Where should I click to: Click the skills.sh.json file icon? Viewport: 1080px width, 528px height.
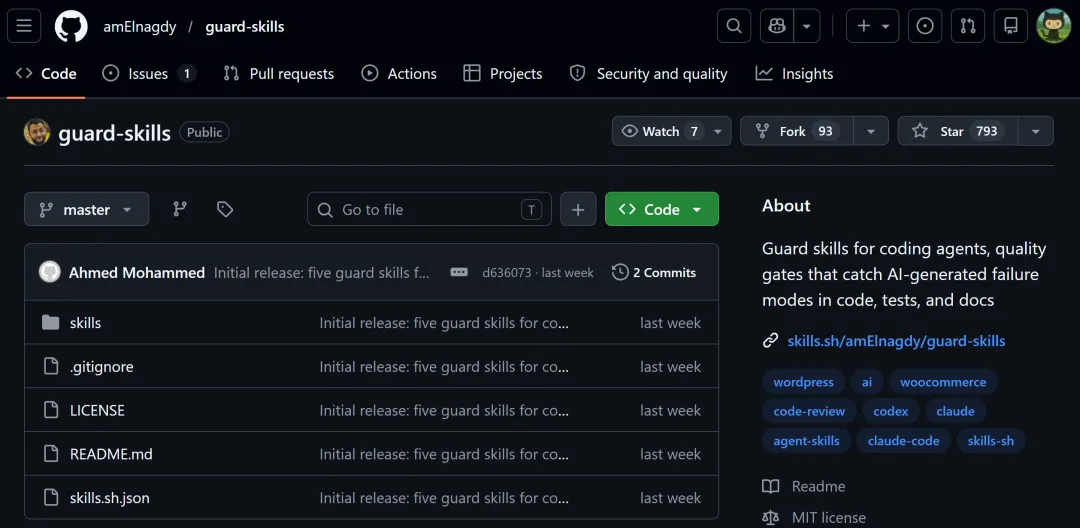tap(50, 497)
